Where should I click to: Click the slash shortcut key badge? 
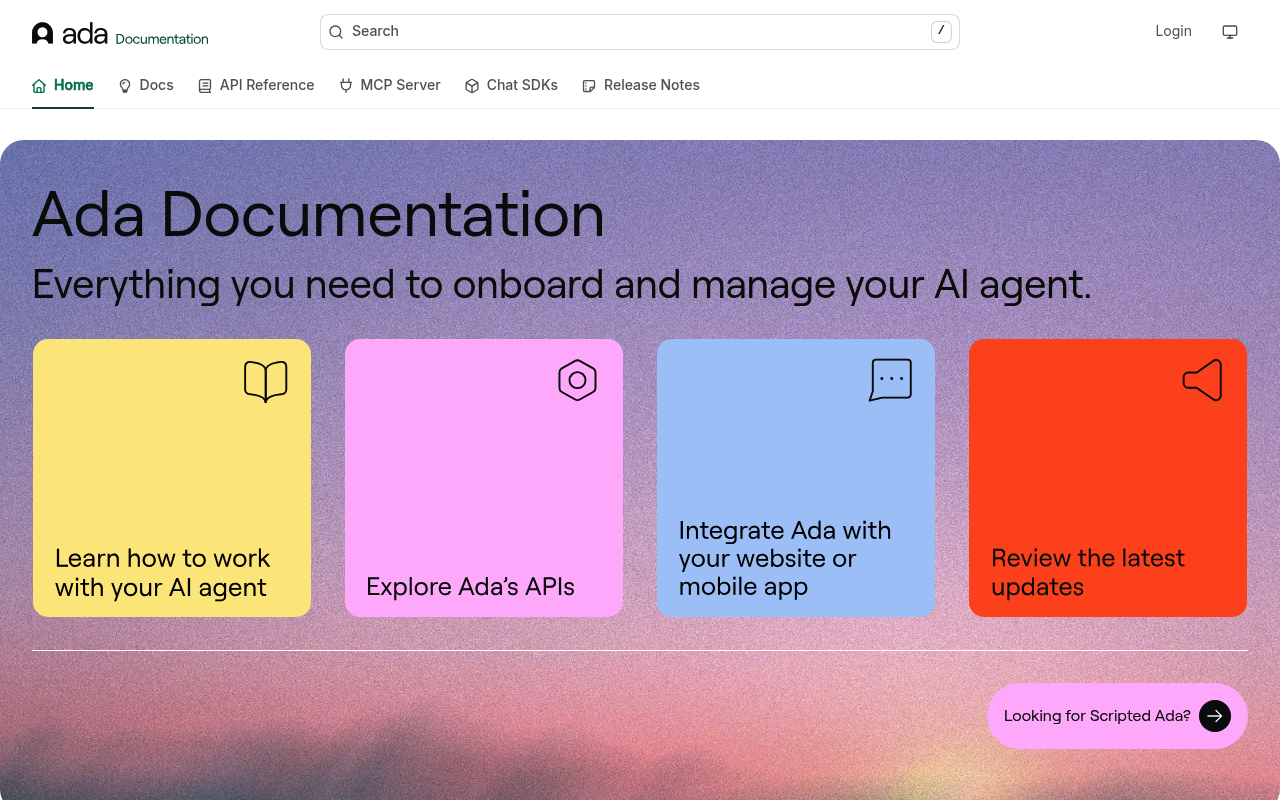(941, 32)
